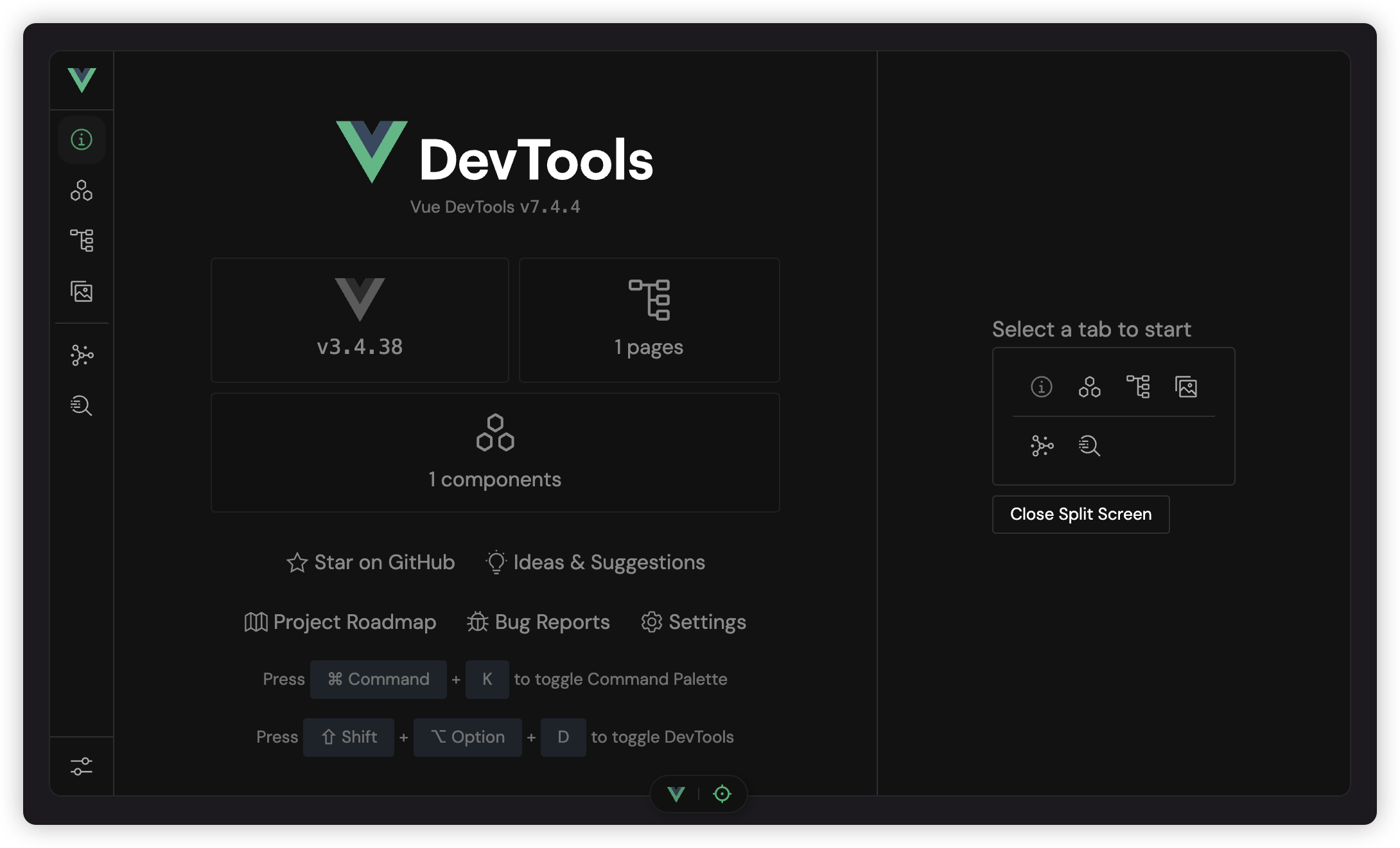Click the 1 components card
Image resolution: width=1400 pixels, height=848 pixels.
pos(495,452)
